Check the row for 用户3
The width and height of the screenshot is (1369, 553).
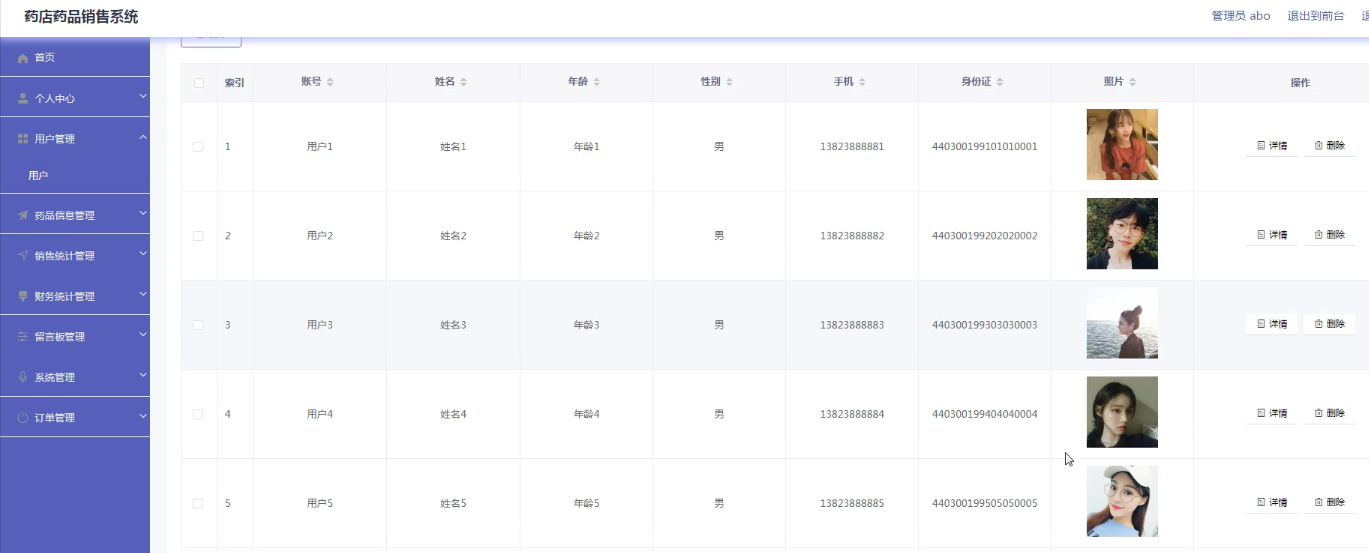[x=198, y=325]
